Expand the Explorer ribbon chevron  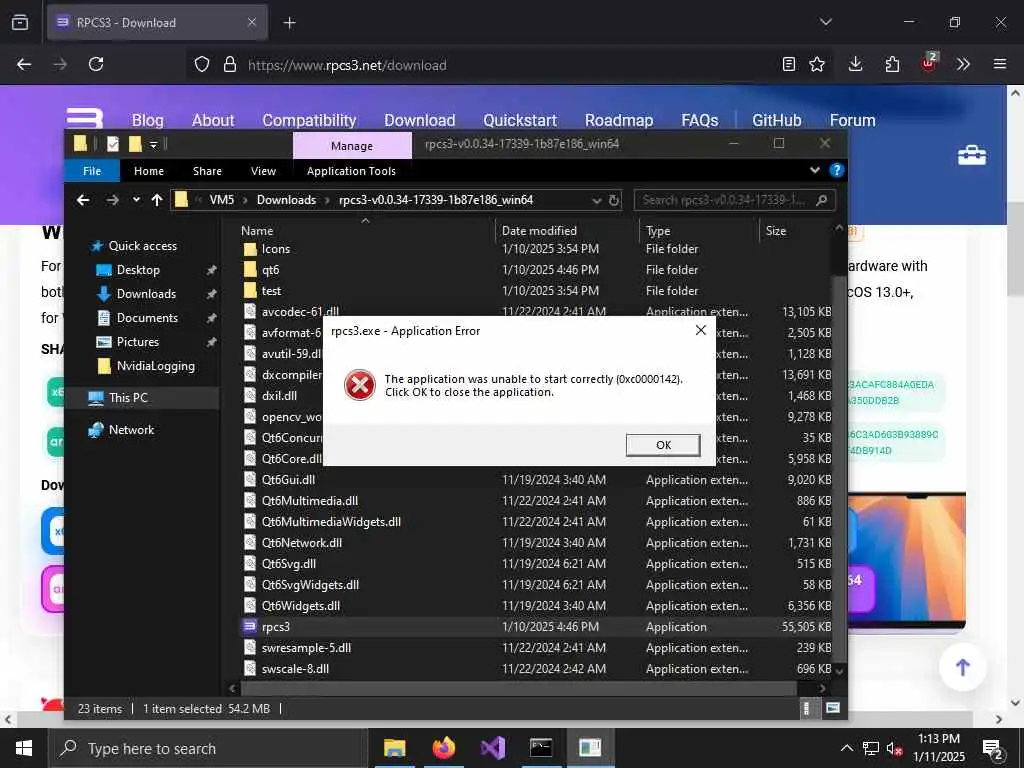tap(814, 170)
